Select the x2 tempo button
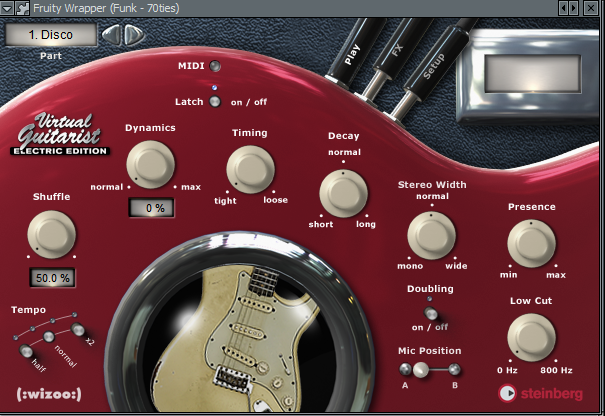Viewport: 605px width, 416px height. pos(78,329)
